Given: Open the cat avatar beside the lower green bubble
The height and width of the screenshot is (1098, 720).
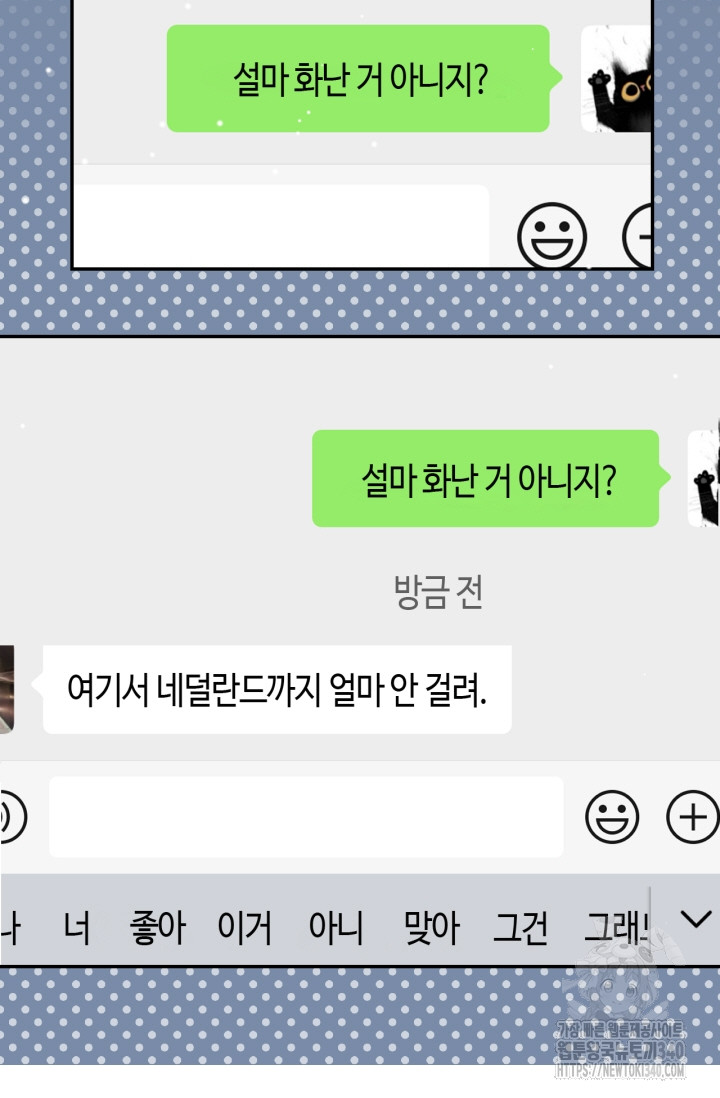Looking at the screenshot, I should coord(703,478).
